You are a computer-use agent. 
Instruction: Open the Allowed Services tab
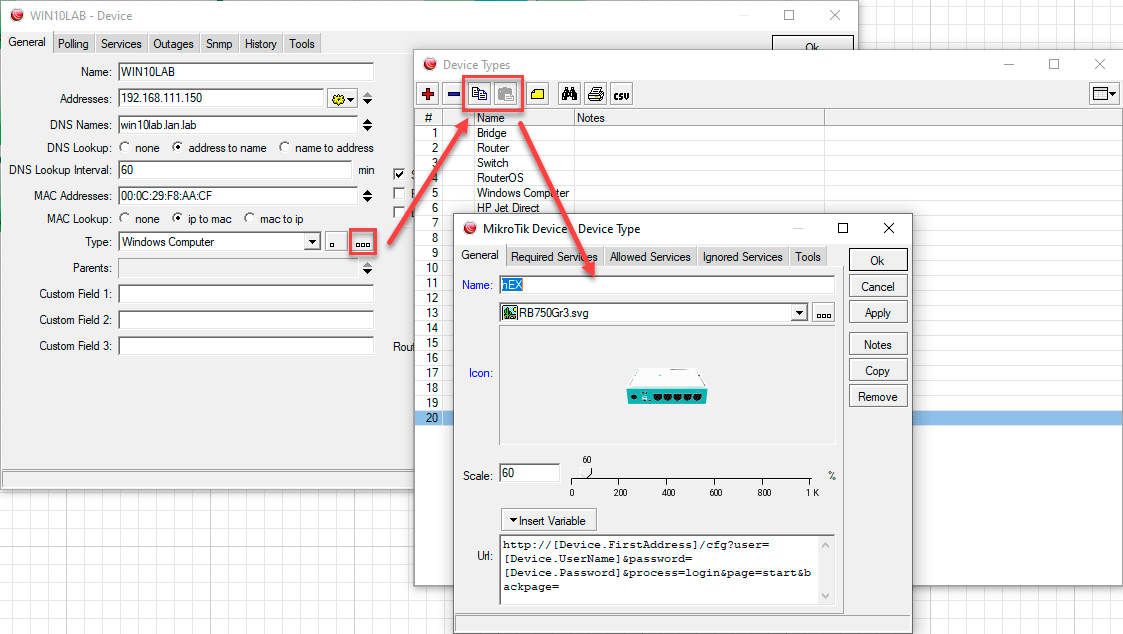coord(650,257)
